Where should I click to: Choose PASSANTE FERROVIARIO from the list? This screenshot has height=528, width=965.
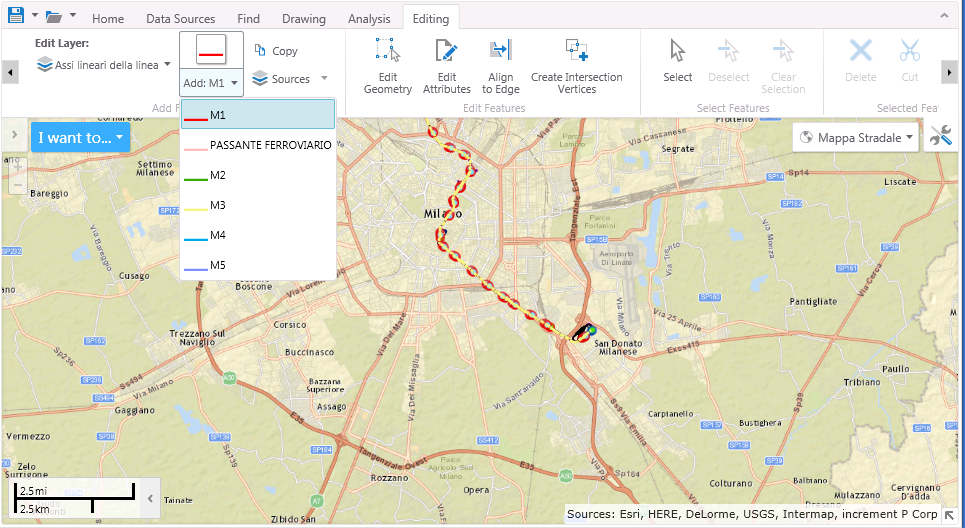[x=258, y=145]
